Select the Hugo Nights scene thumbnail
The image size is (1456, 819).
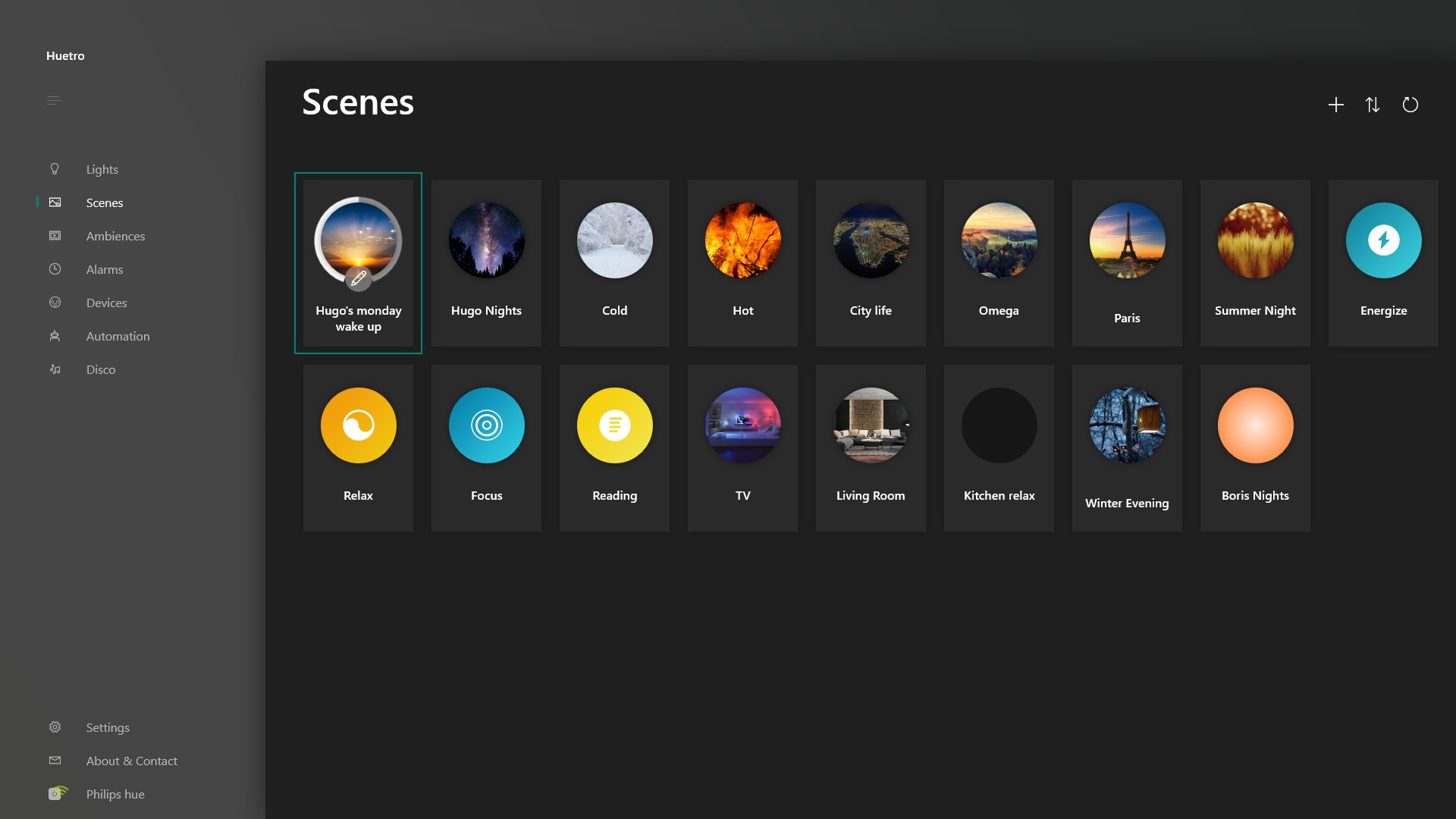(x=486, y=240)
